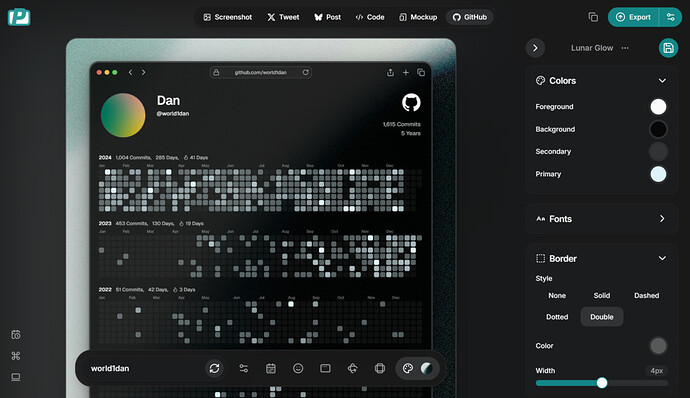The image size is (690, 398).
Task: Open the Primary color swatch
Action: coord(658,174)
